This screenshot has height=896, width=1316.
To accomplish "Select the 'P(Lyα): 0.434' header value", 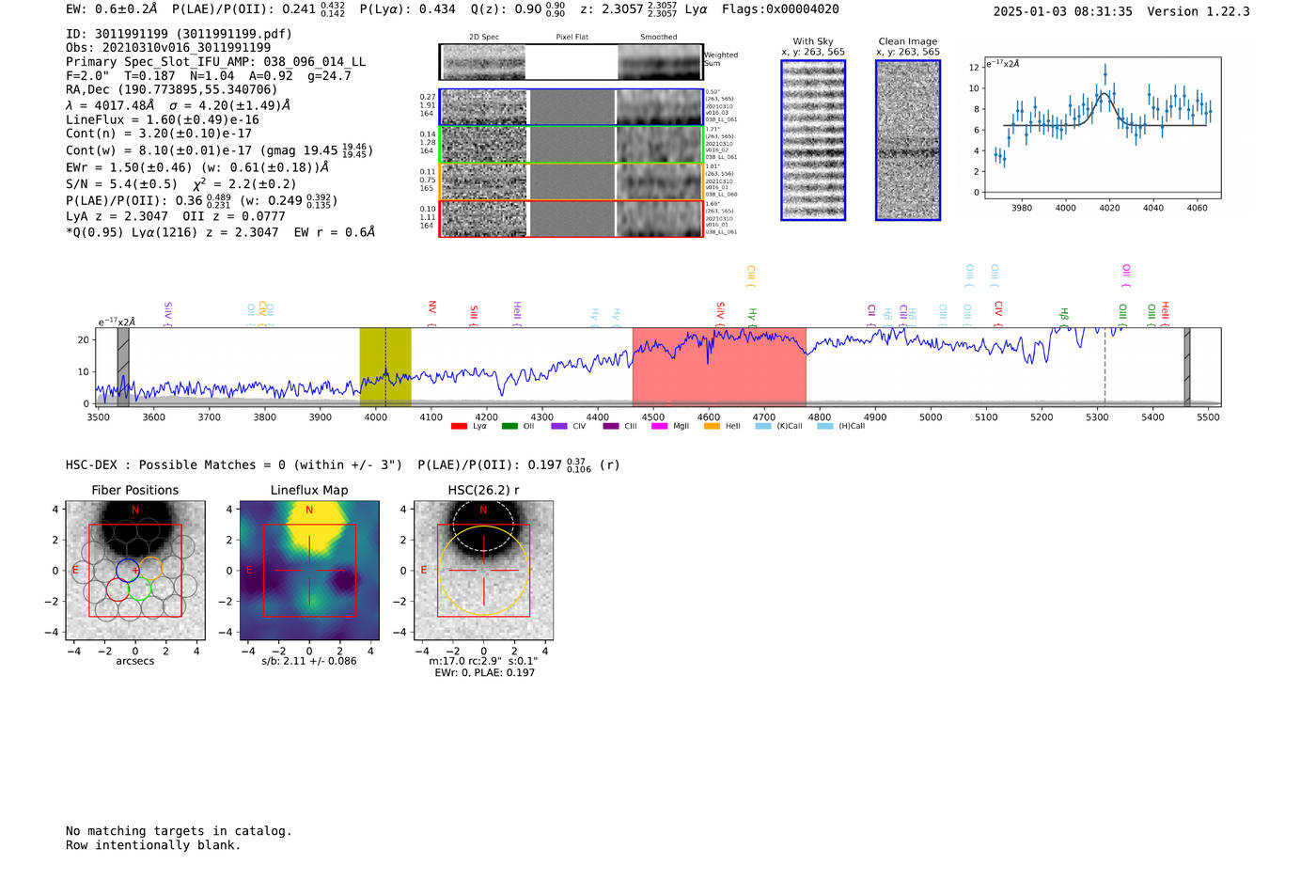I will pos(408,9).
